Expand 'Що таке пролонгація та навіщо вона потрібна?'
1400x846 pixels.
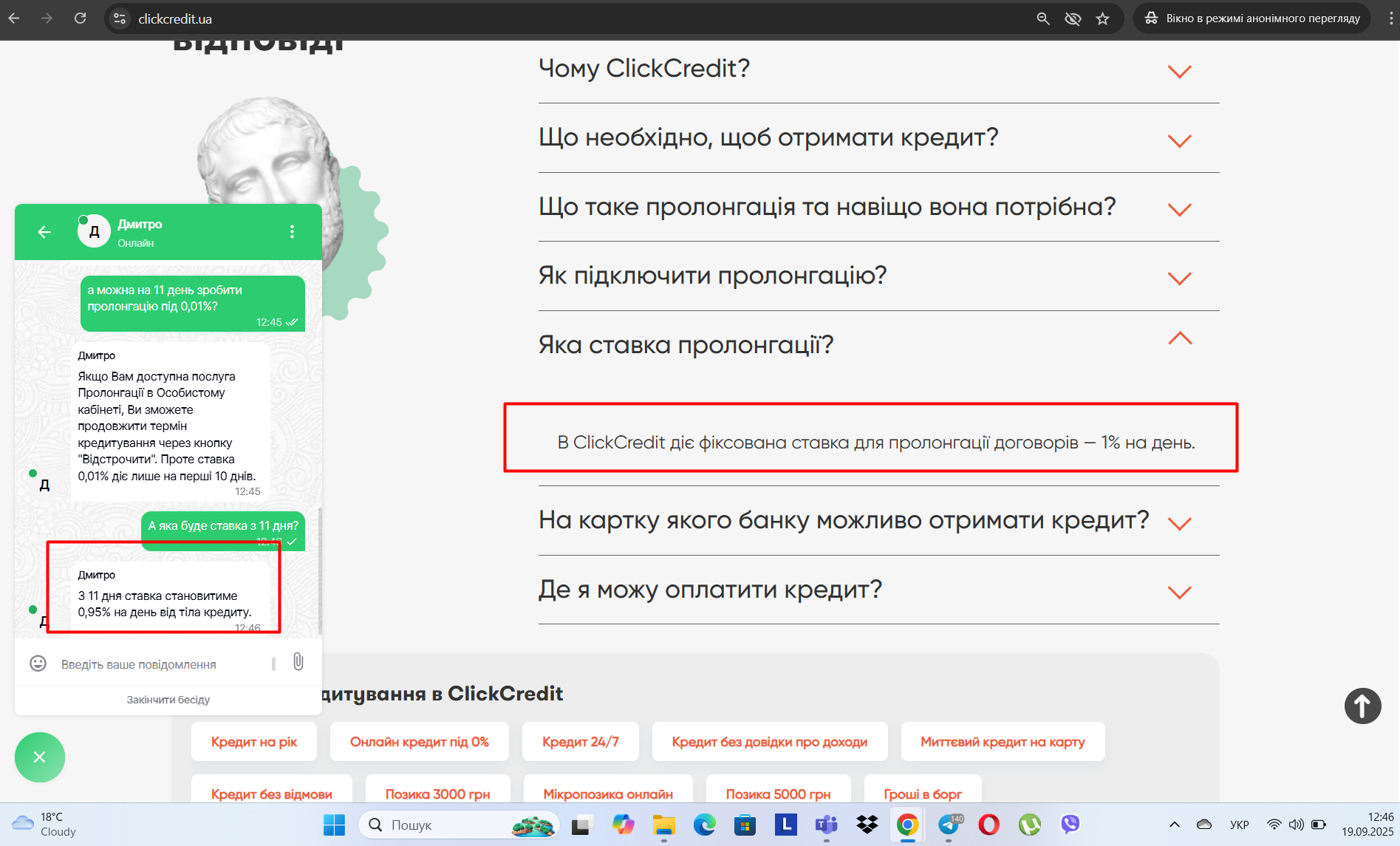pyautogui.click(x=878, y=207)
